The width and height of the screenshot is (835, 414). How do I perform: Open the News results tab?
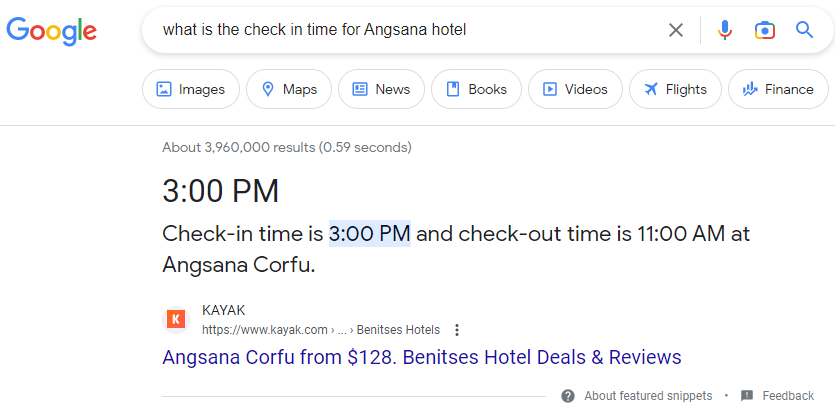381,89
